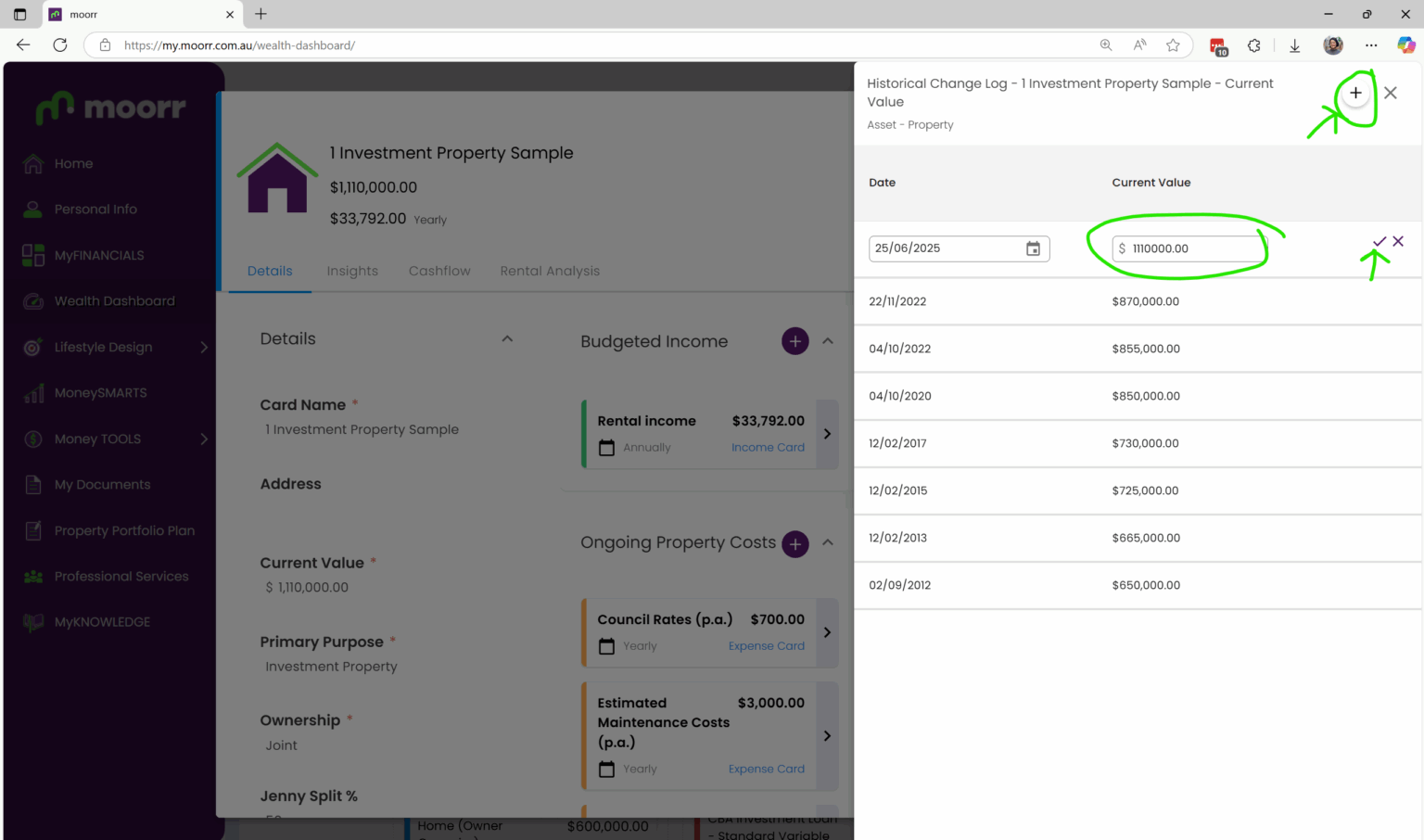Expand the Lifestyle Design submenu
1424x840 pixels.
pyautogui.click(x=204, y=347)
